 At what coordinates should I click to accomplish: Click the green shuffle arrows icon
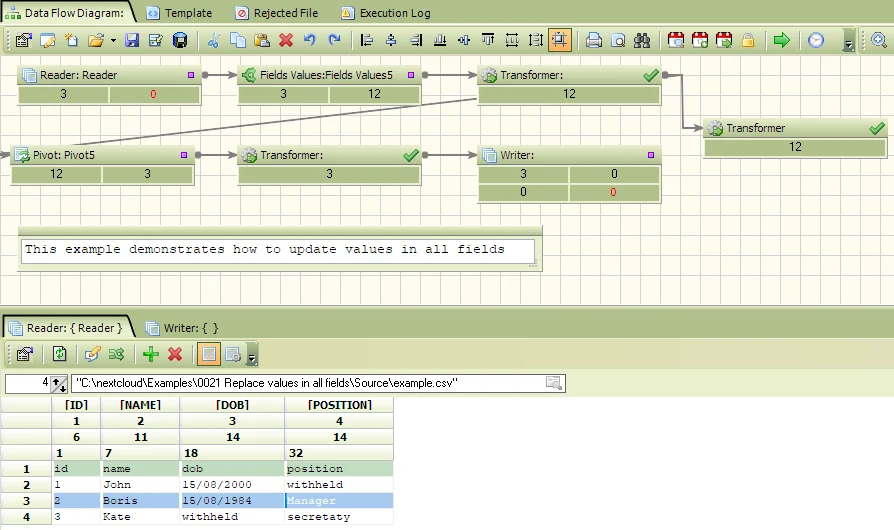116,354
